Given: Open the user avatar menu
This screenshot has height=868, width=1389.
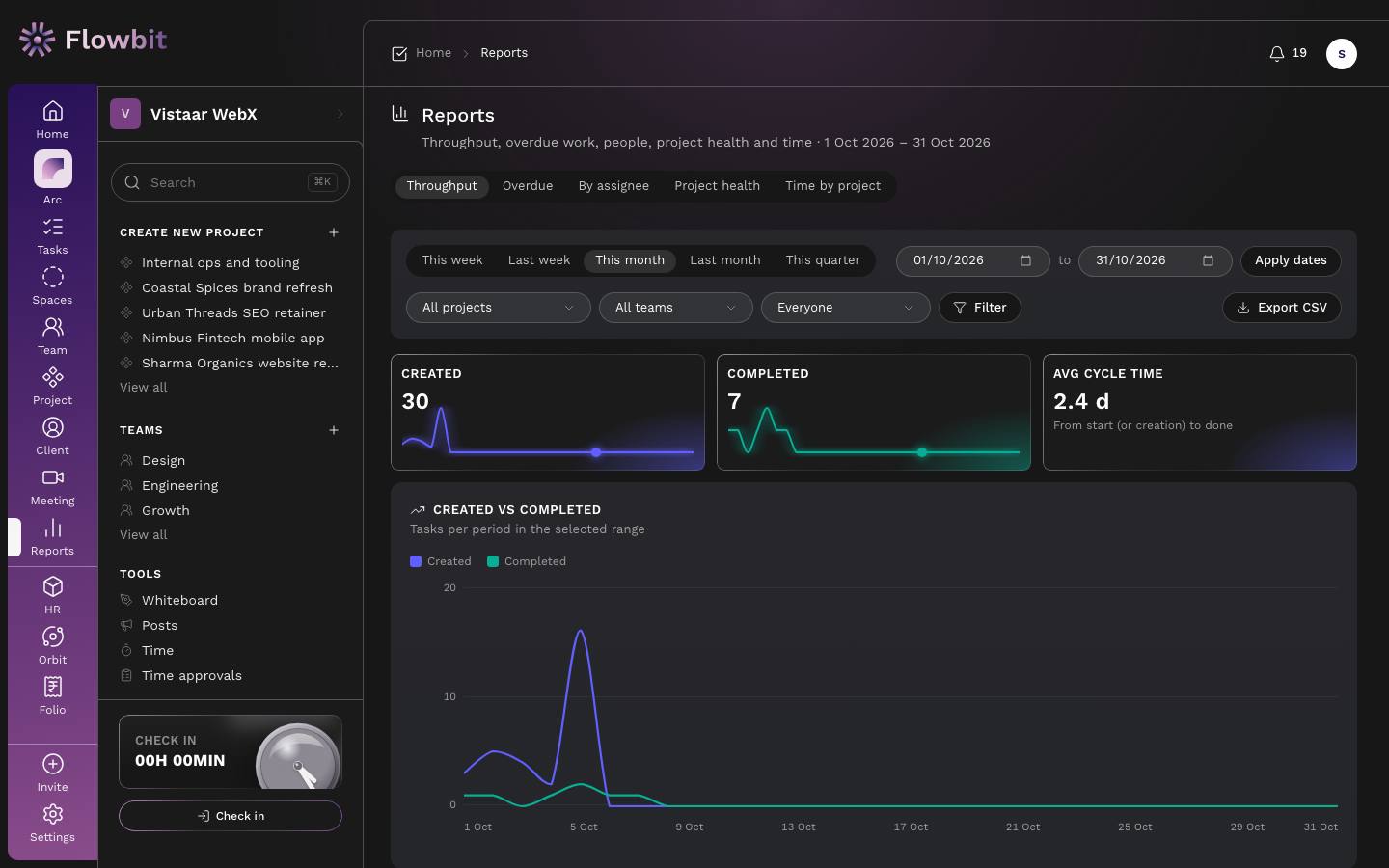Looking at the screenshot, I should pyautogui.click(x=1341, y=54).
